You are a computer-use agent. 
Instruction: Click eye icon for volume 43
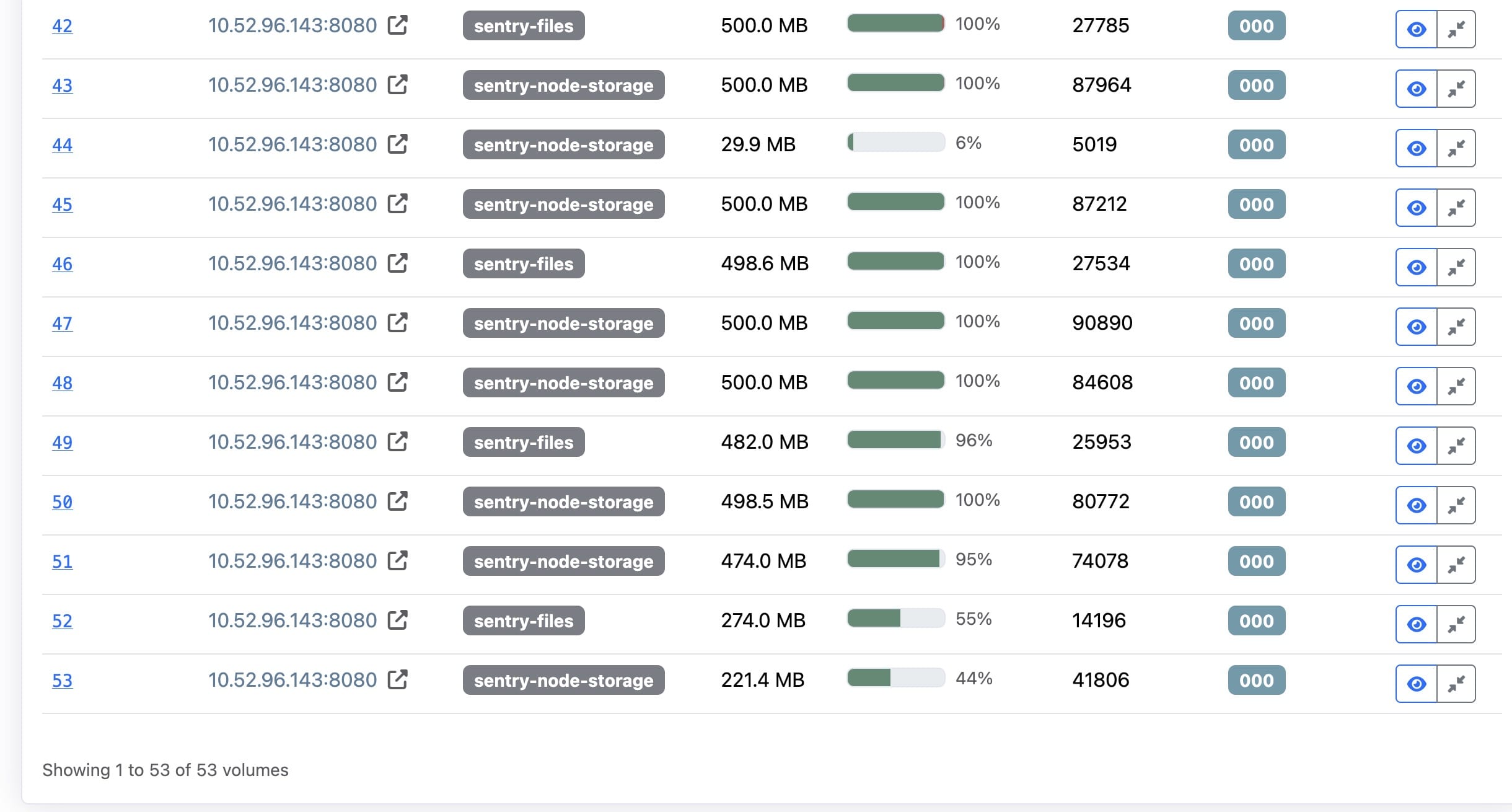(x=1417, y=89)
